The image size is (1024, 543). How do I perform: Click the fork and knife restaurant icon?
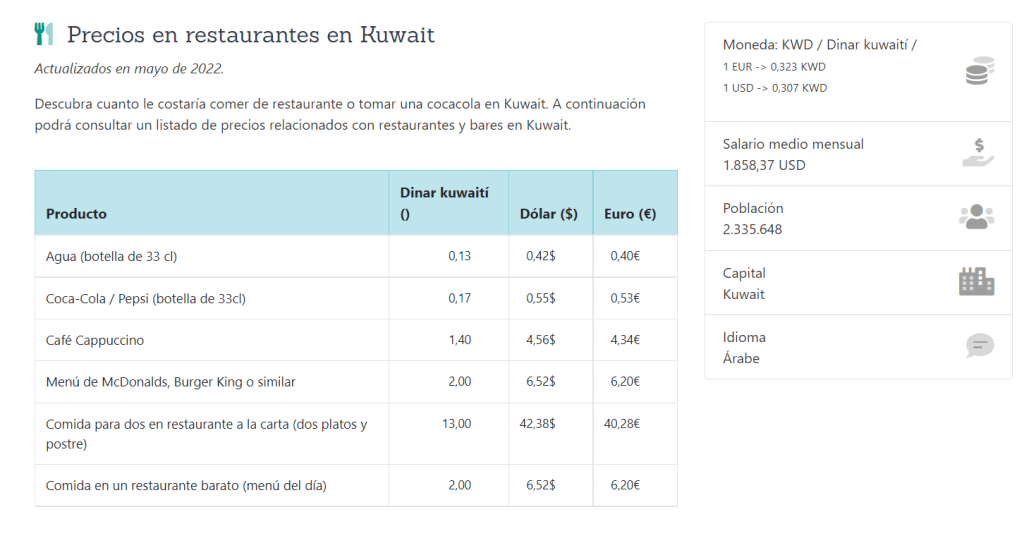click(x=43, y=34)
